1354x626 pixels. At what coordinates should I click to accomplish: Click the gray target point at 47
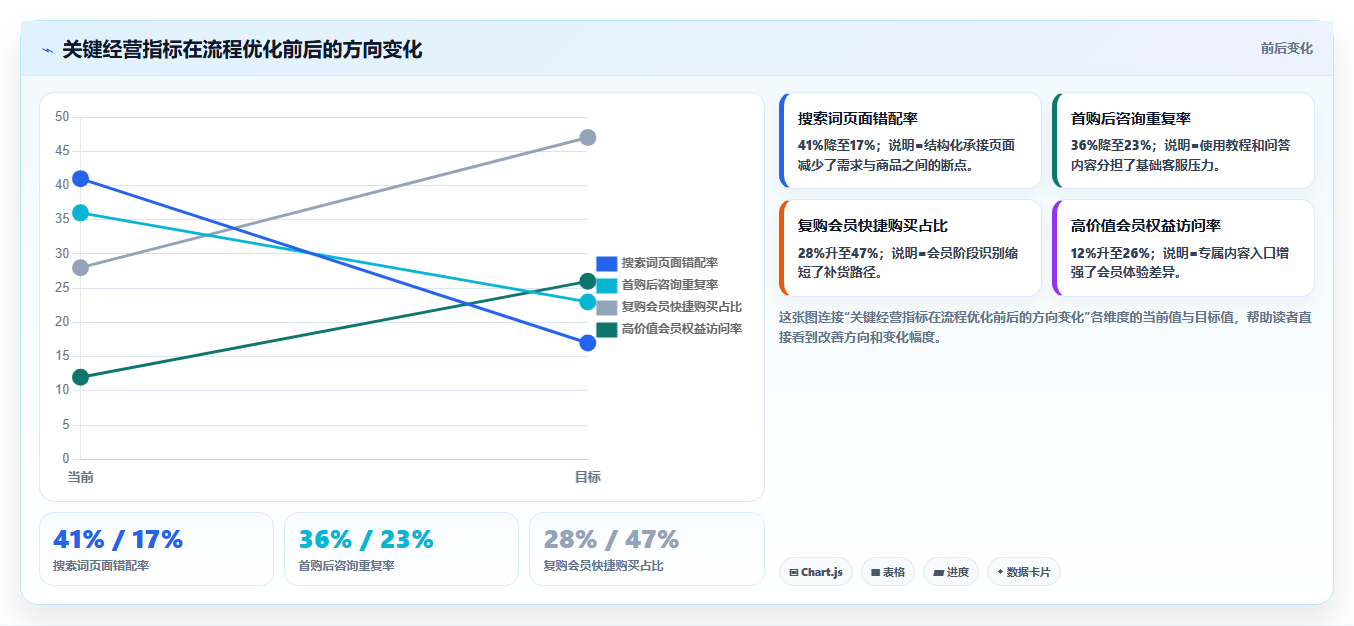[x=588, y=137]
